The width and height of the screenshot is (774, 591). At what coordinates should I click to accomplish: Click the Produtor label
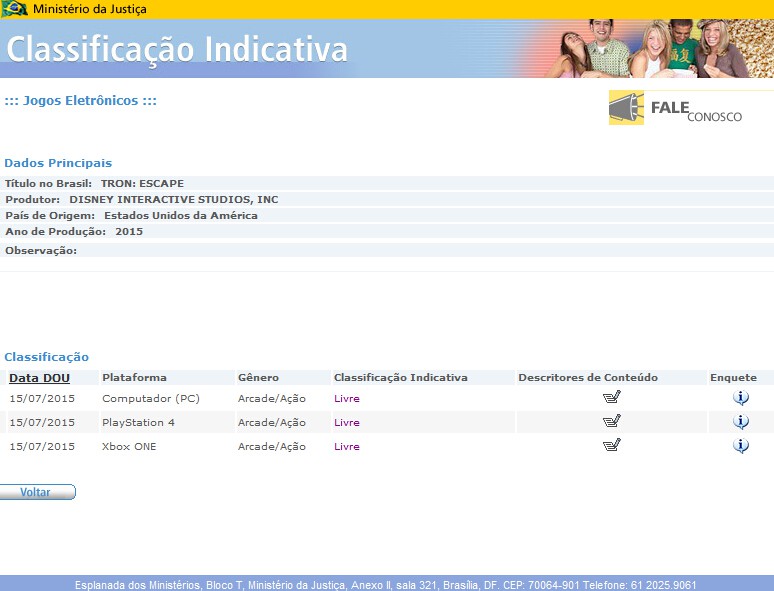click(x=33, y=199)
